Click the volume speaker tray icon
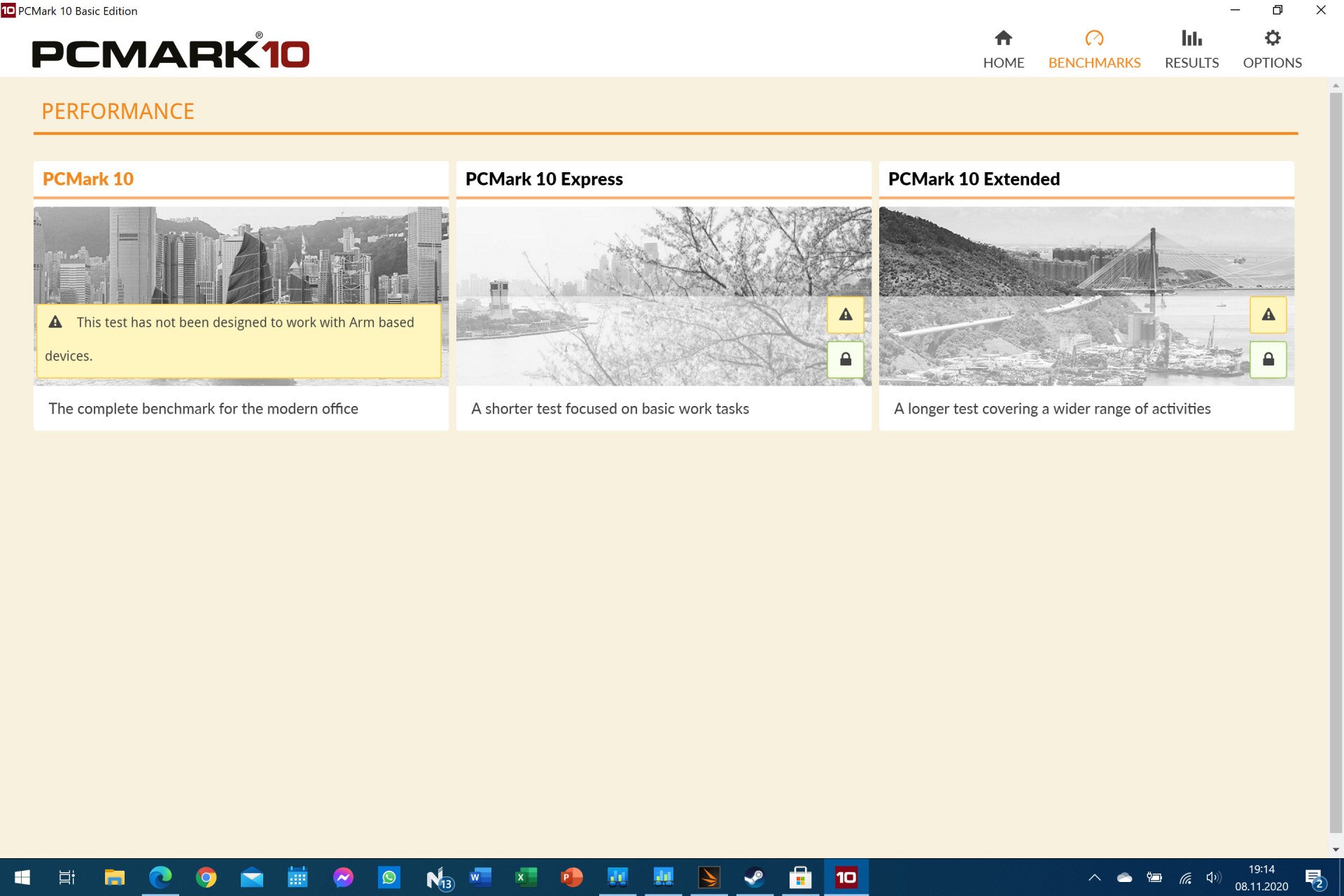The image size is (1344, 896). click(x=1214, y=878)
